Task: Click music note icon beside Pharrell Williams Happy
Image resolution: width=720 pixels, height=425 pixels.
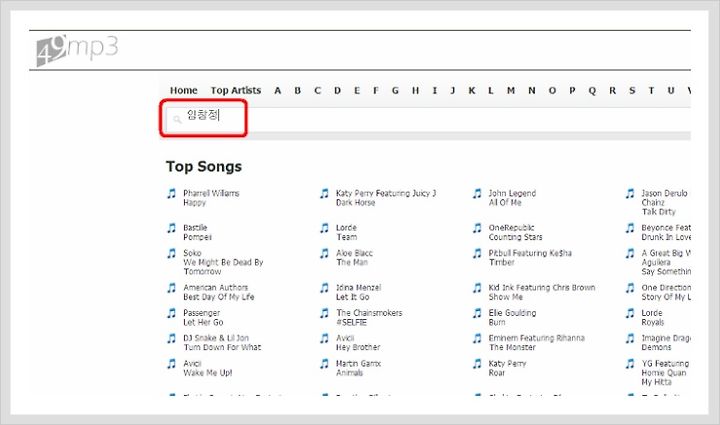Action: [171, 193]
